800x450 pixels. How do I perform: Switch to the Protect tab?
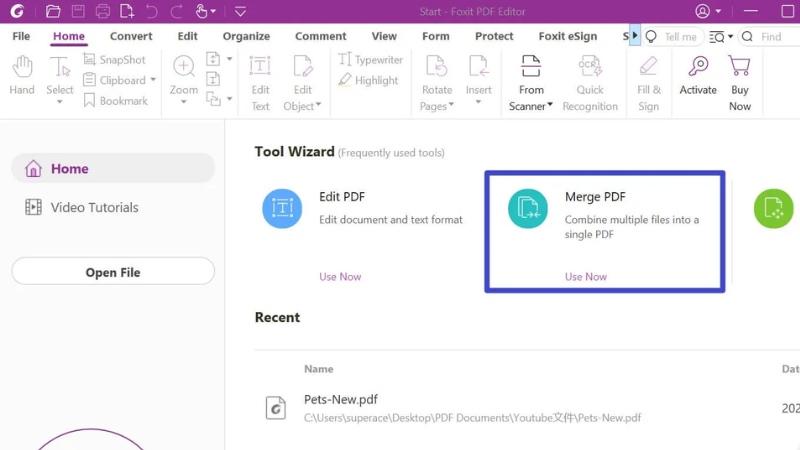pos(494,36)
